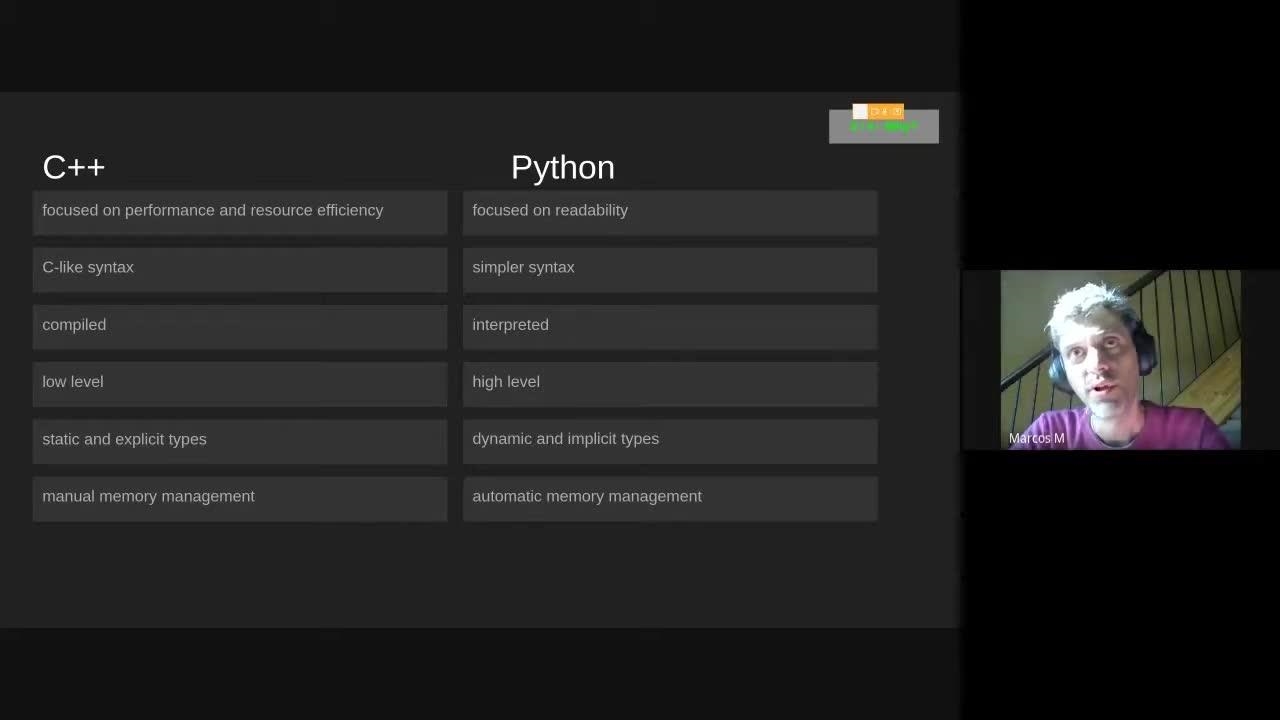Select the 'focused on readability' box
This screenshot has height=720, width=1280.
(670, 211)
